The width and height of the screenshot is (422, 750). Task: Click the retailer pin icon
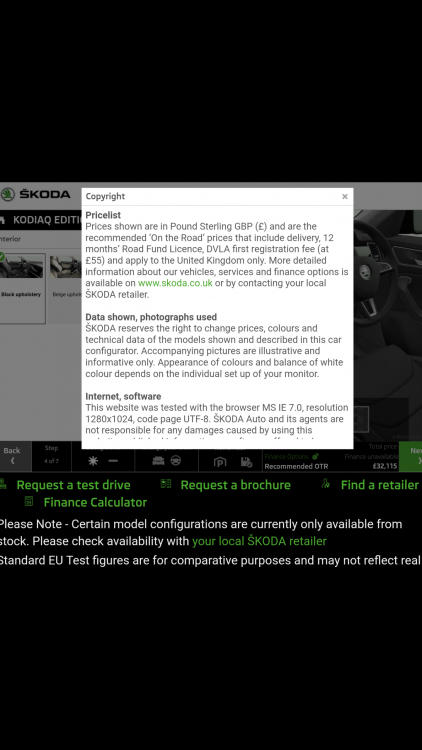tap(326, 484)
